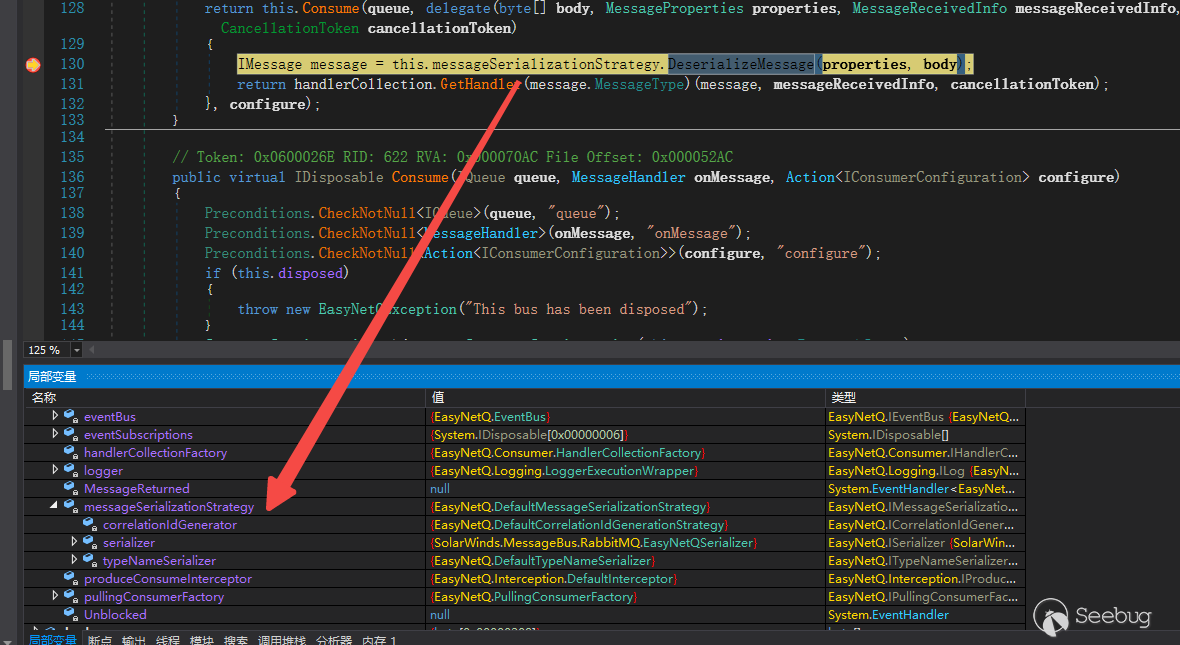Switch to the 局部变量 tab
The width and height of the screenshot is (1180, 645).
(x=52, y=639)
